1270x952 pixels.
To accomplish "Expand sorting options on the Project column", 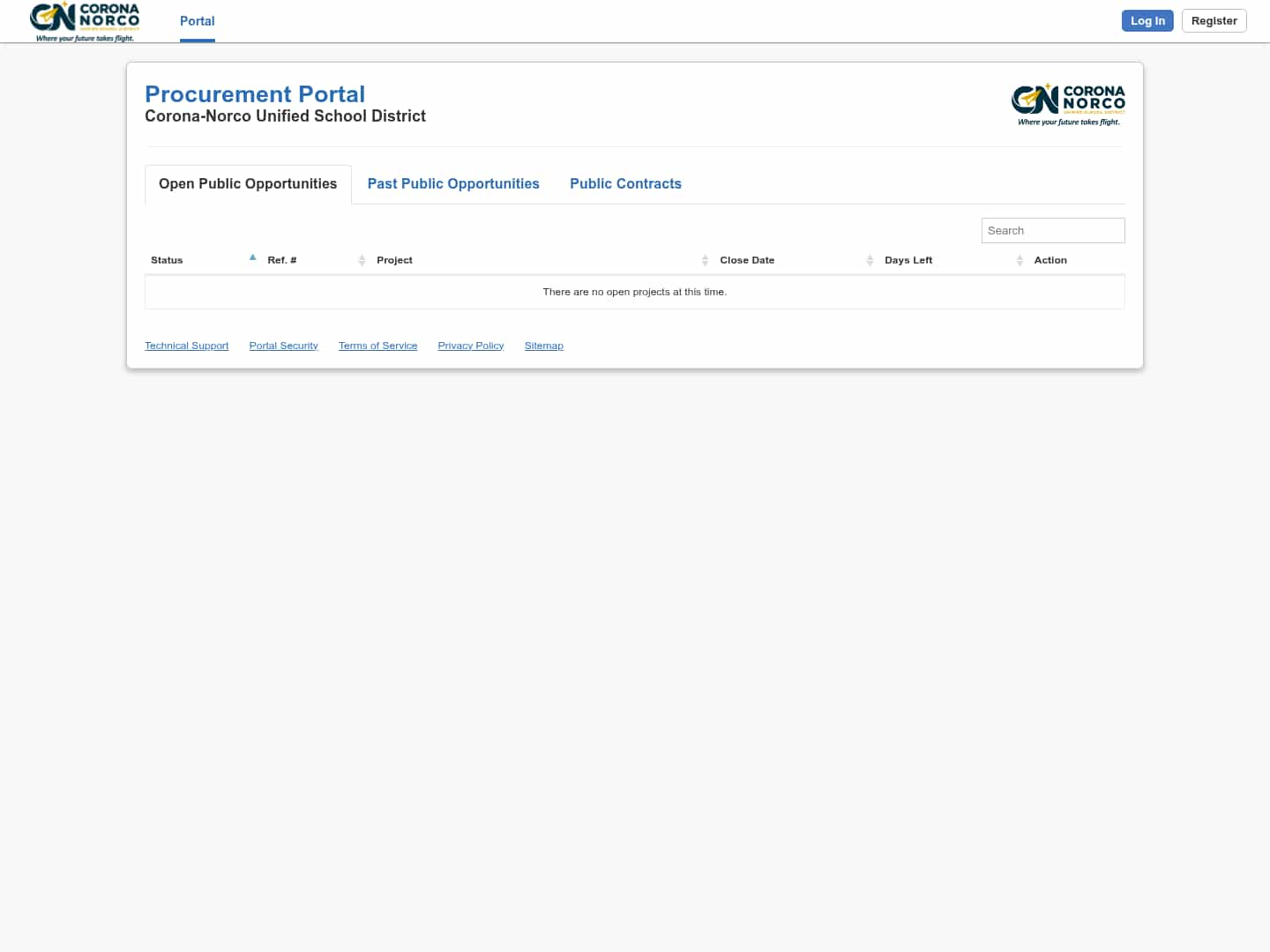I will tap(705, 260).
